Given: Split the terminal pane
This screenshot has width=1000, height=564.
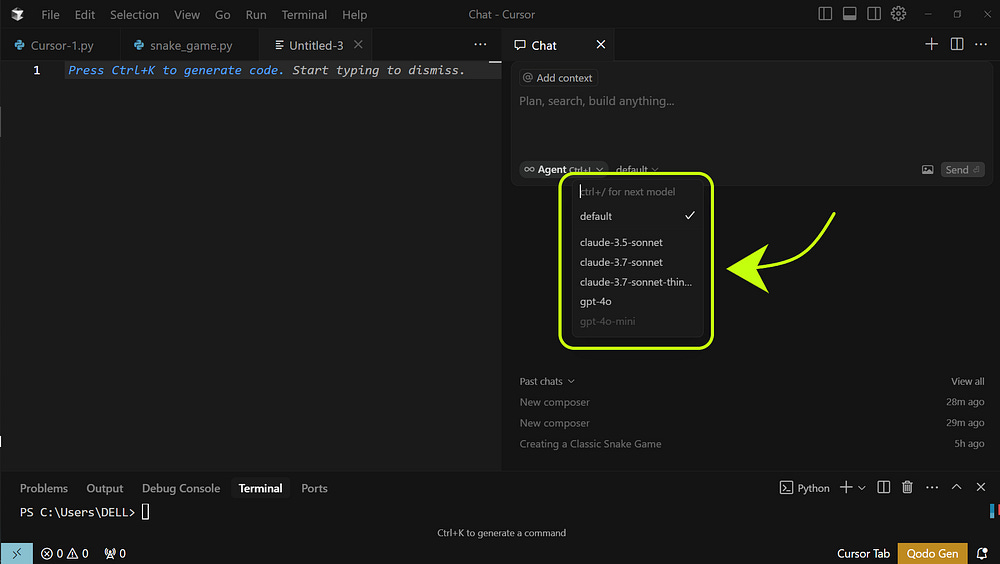Looking at the screenshot, I should click(x=883, y=487).
